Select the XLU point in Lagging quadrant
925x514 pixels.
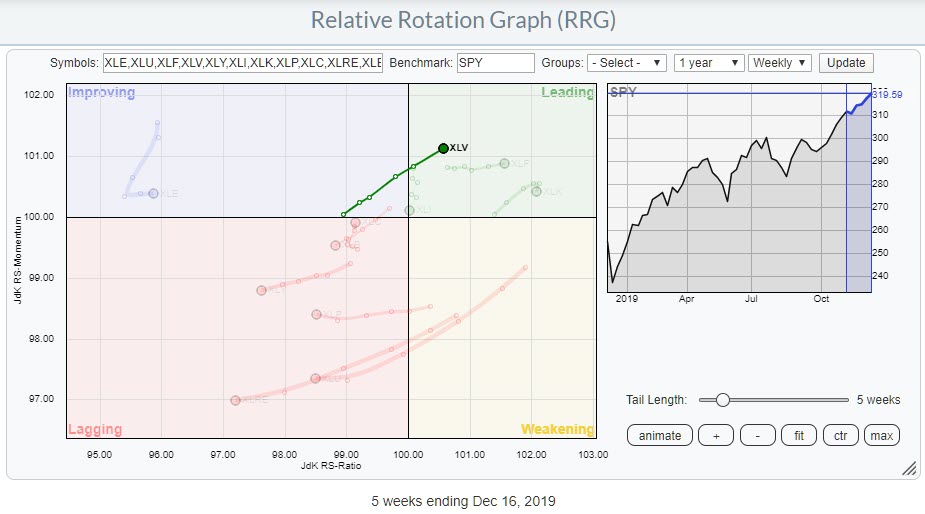316,378
